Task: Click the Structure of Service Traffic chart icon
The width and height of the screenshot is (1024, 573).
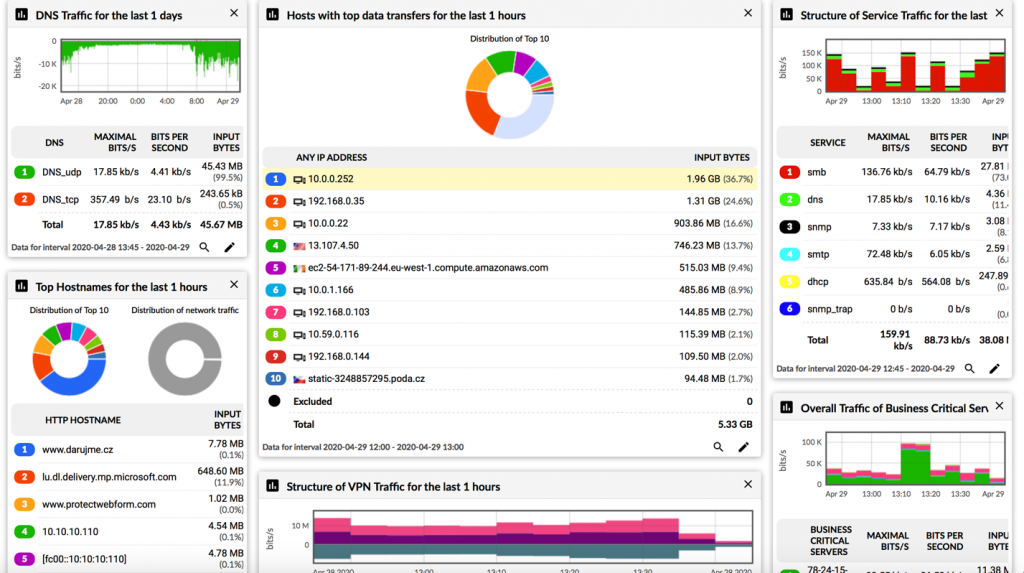Action: [x=786, y=14]
